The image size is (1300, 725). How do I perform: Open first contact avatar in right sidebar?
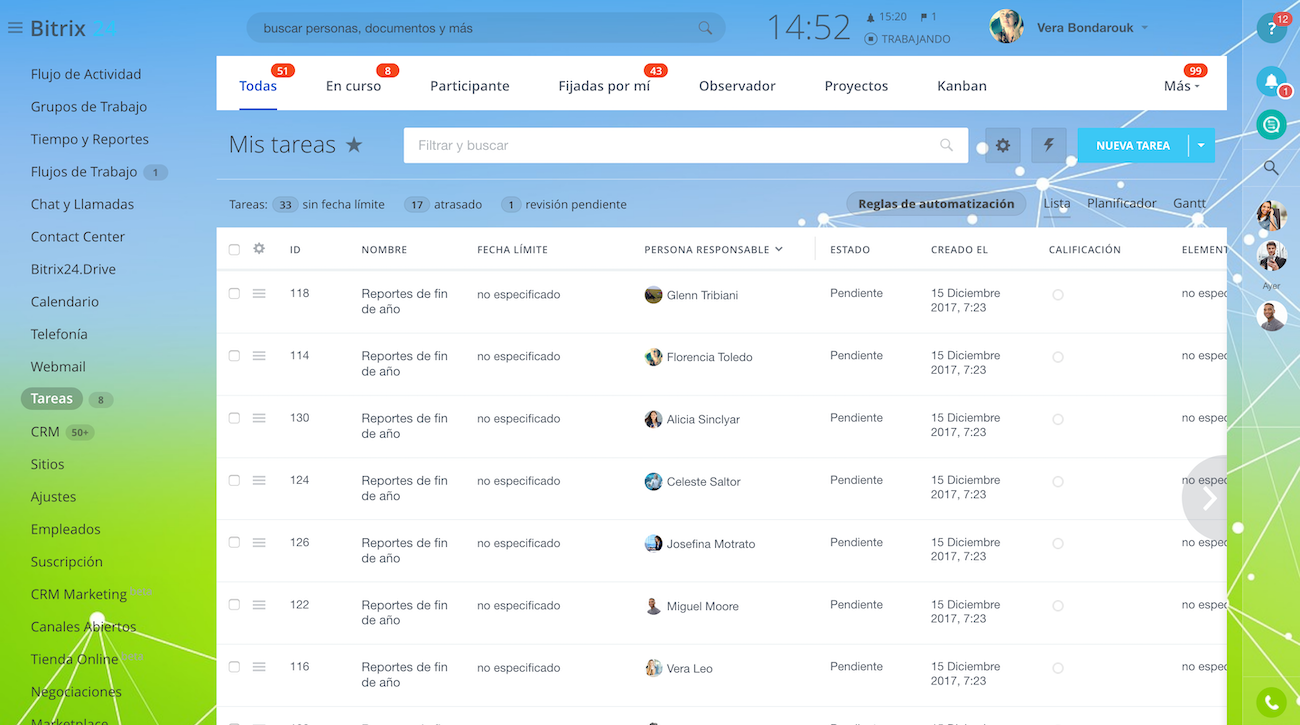click(1271, 215)
